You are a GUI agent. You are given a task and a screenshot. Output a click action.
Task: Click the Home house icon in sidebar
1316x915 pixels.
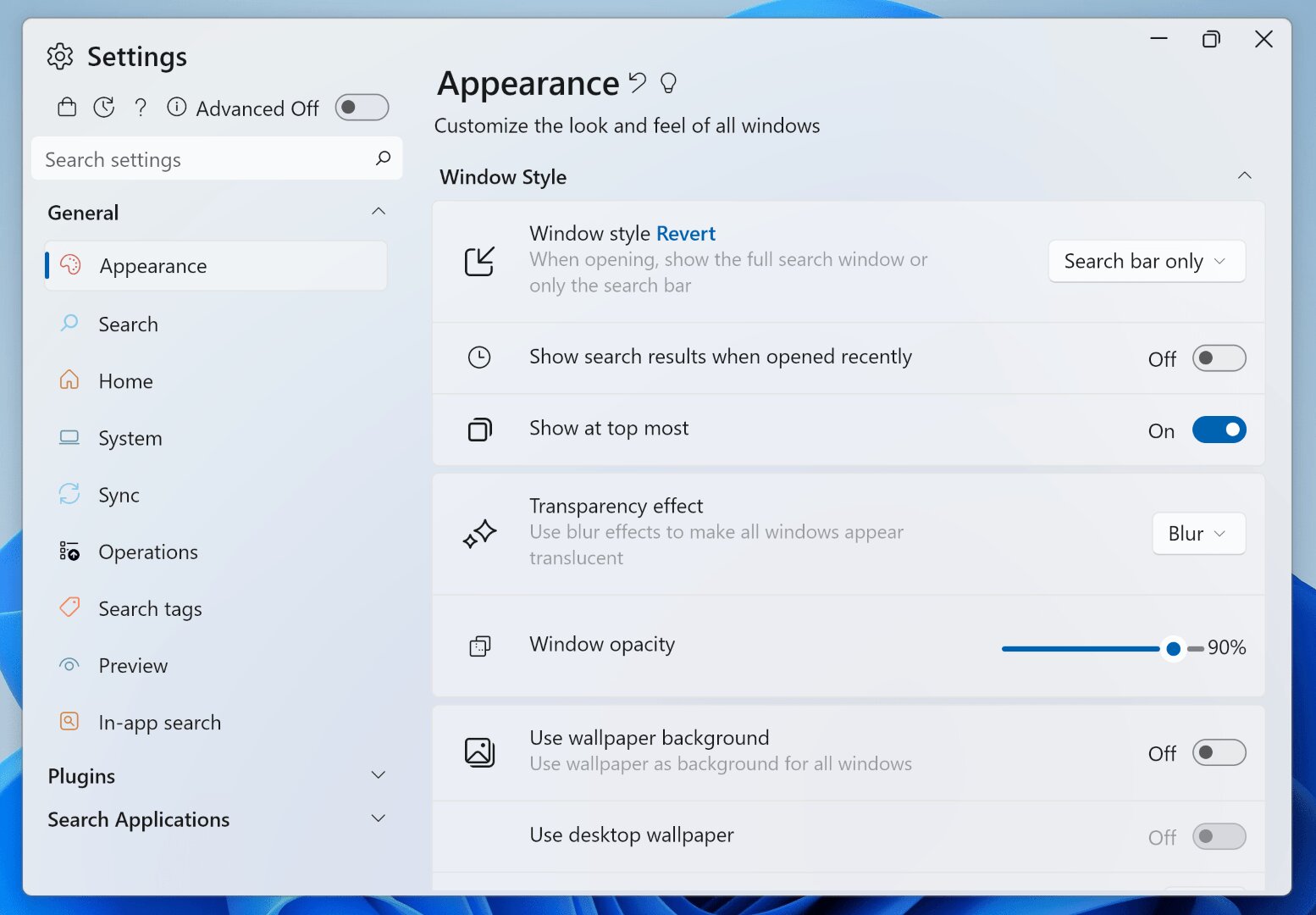pos(69,380)
